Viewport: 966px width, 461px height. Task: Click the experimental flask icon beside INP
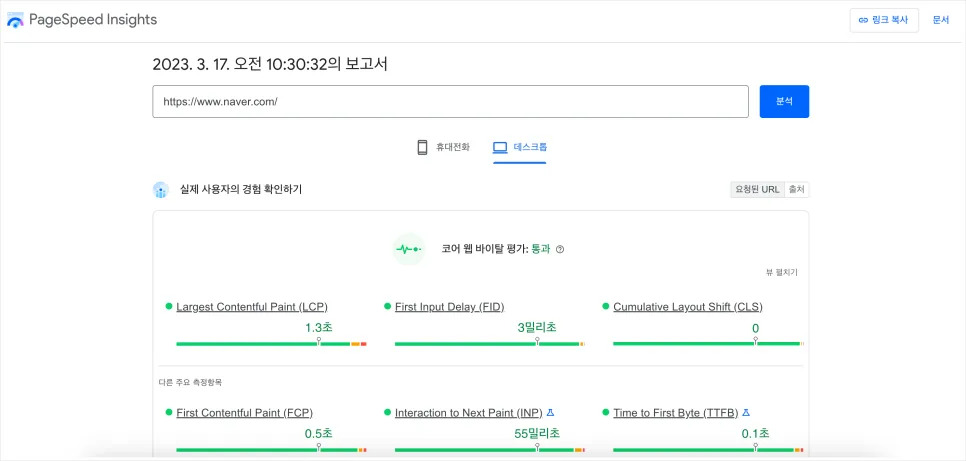tap(551, 412)
